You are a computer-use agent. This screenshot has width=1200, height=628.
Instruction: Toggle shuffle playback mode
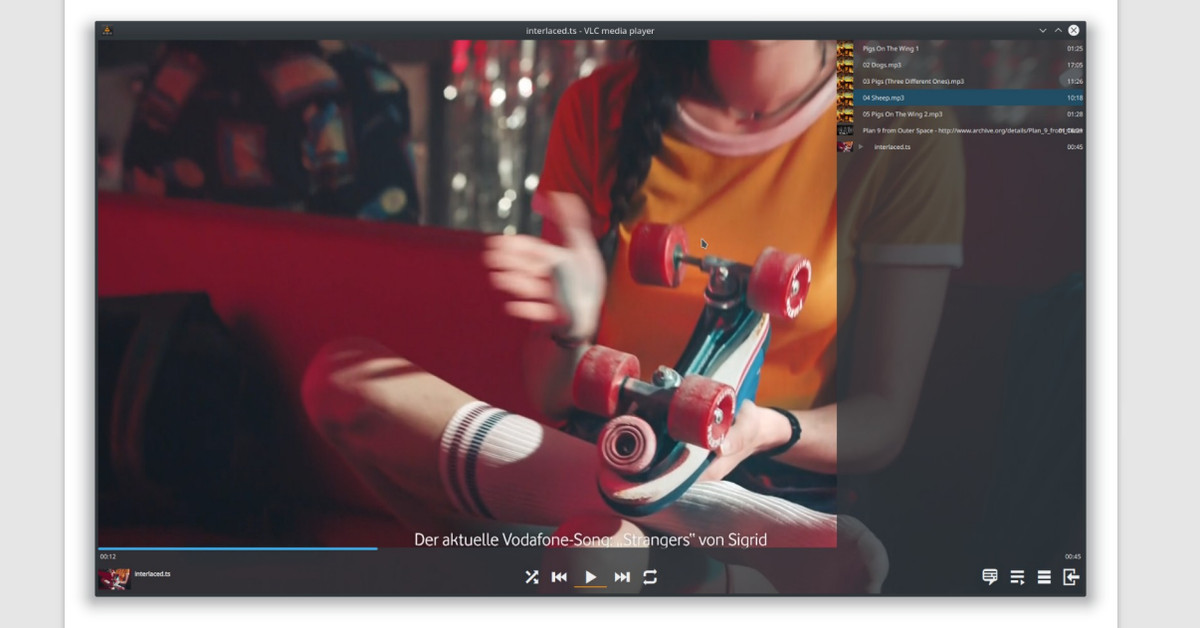[x=532, y=577]
